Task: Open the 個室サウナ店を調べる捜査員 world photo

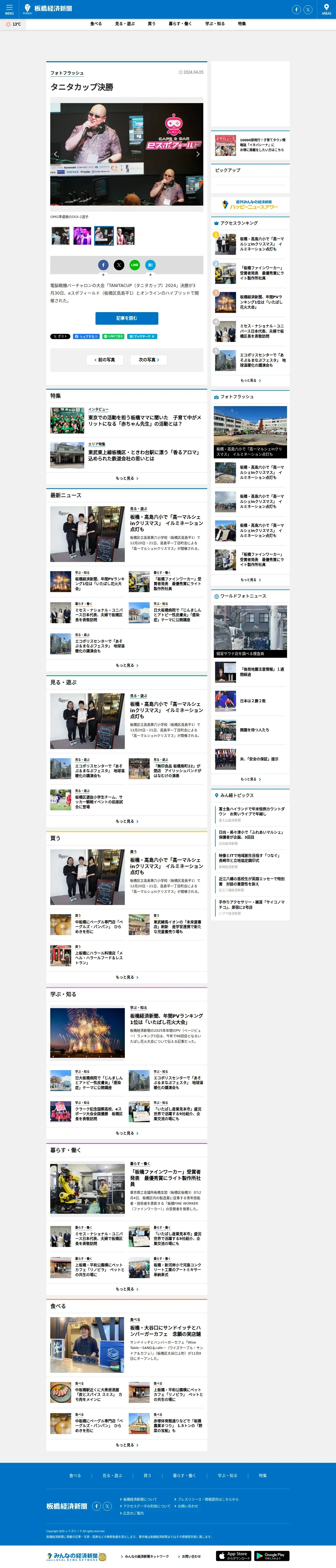Action: (x=250, y=631)
